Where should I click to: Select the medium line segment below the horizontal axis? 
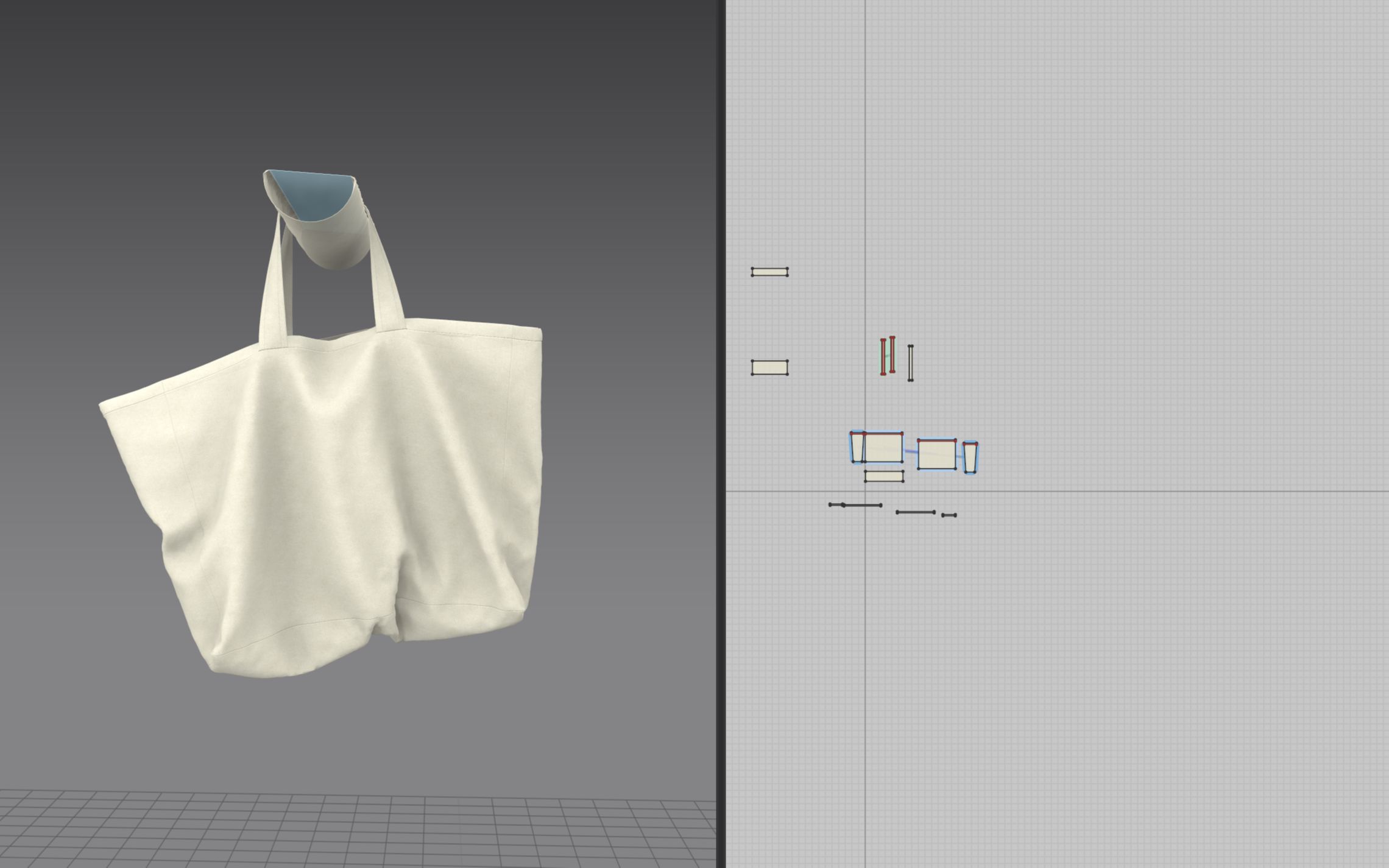[915, 512]
